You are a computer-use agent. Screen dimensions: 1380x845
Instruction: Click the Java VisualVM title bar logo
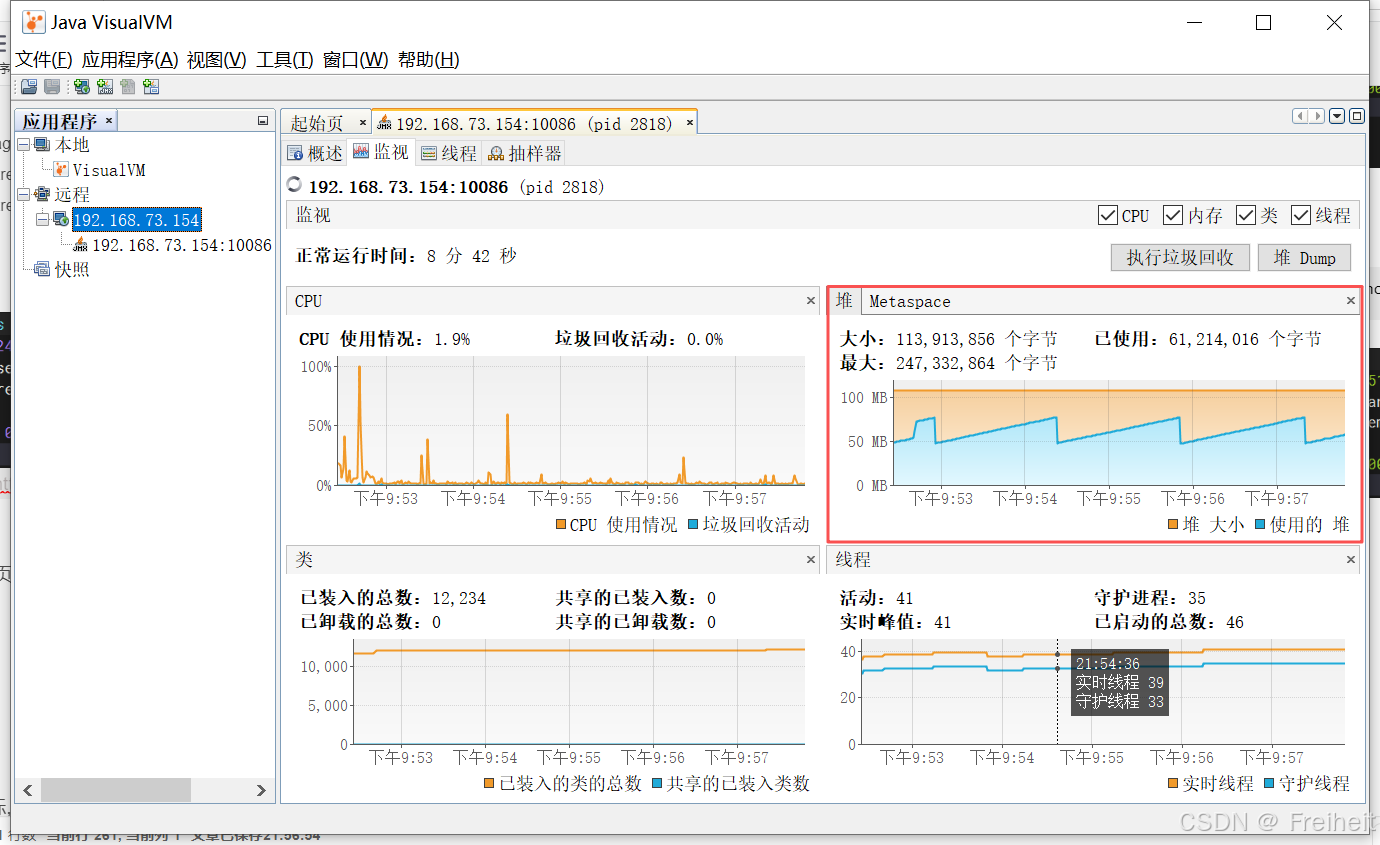(x=33, y=22)
